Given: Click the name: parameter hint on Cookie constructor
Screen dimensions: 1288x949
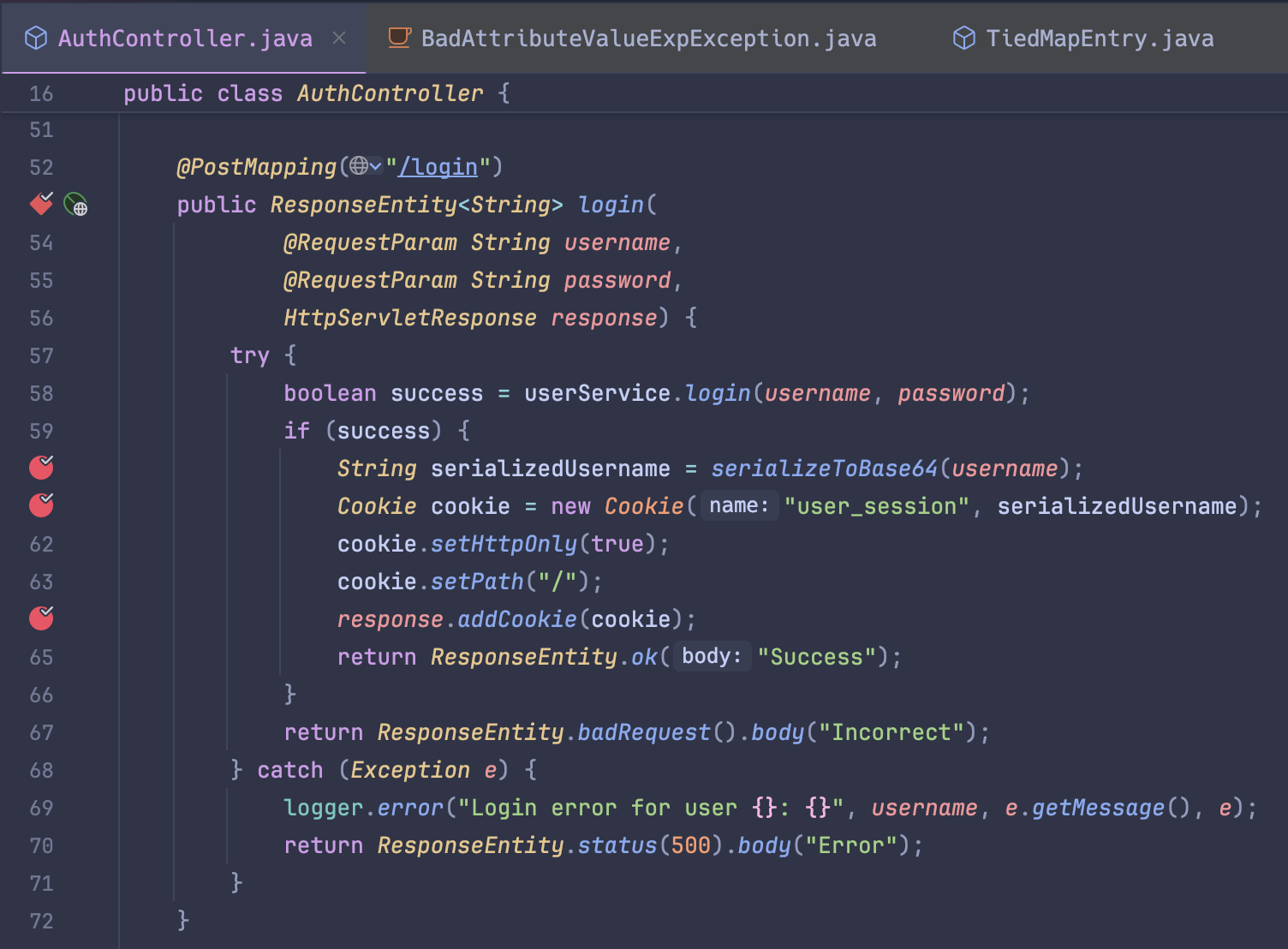Looking at the screenshot, I should [x=738, y=505].
